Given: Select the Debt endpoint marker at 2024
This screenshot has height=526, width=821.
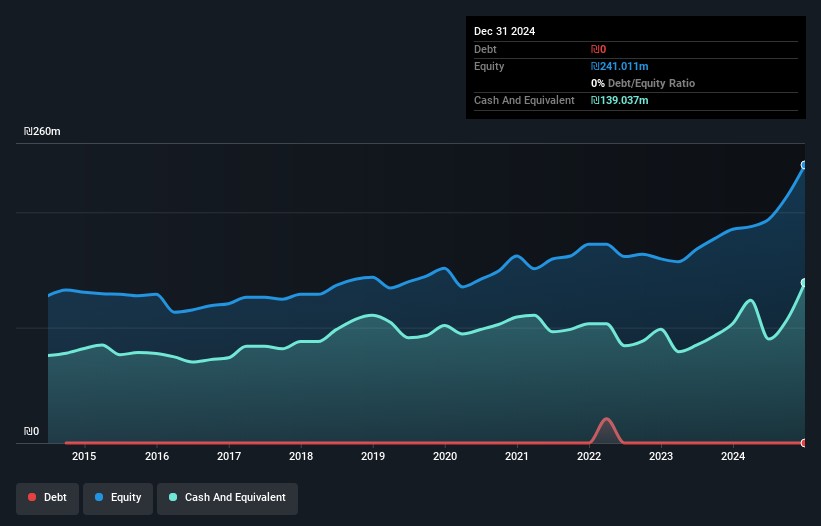Looking at the screenshot, I should click(804, 443).
